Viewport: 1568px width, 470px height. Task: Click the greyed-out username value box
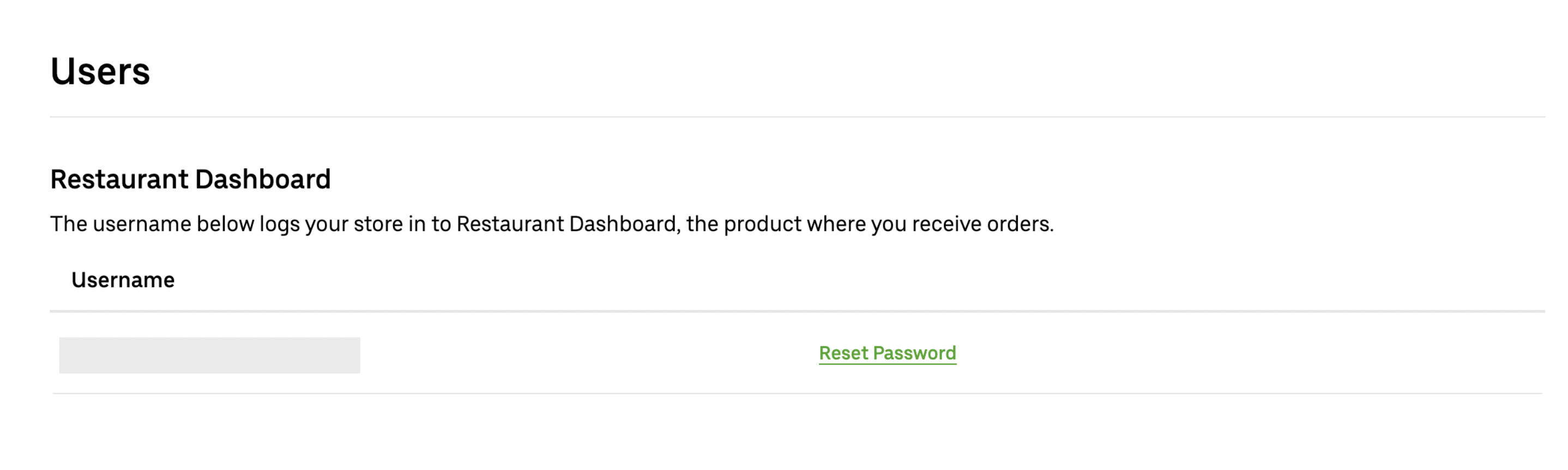(x=209, y=355)
